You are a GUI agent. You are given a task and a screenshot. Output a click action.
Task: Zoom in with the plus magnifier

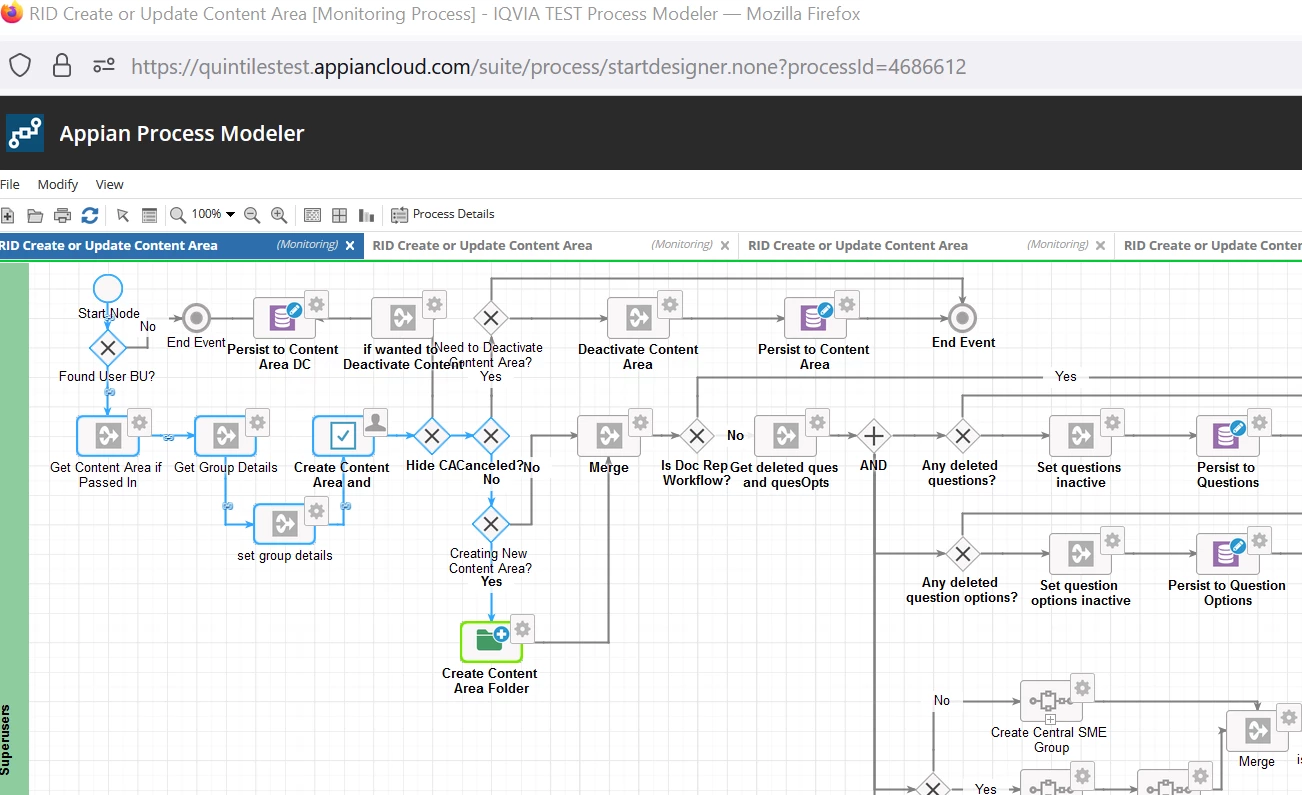(x=279, y=215)
